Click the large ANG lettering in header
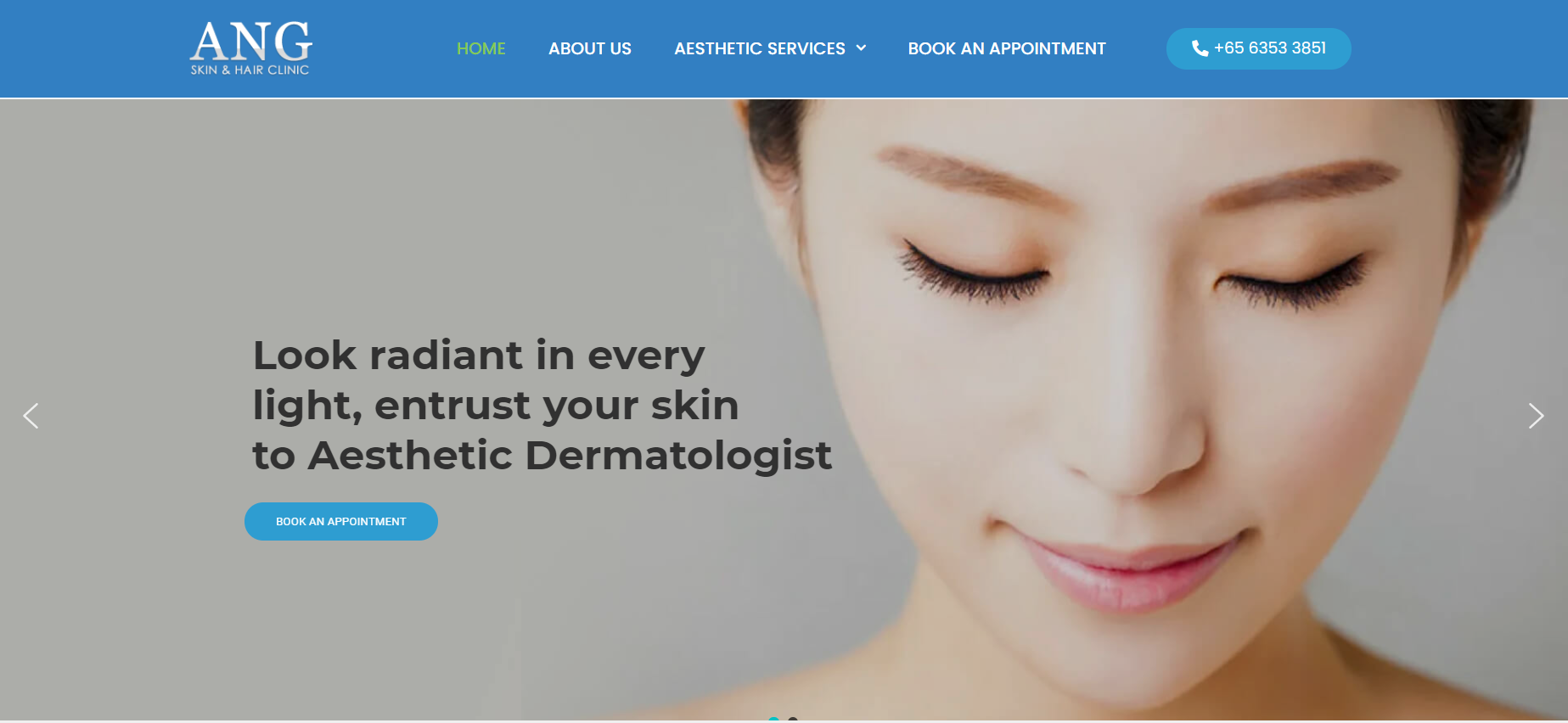This screenshot has height=723, width=1568. pyautogui.click(x=251, y=42)
